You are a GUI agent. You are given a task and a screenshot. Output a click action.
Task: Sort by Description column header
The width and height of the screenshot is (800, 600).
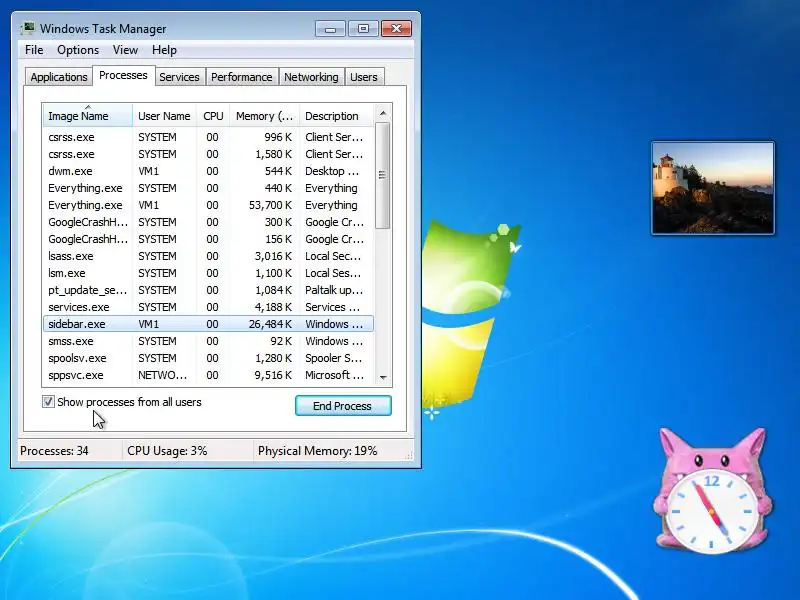coord(337,116)
